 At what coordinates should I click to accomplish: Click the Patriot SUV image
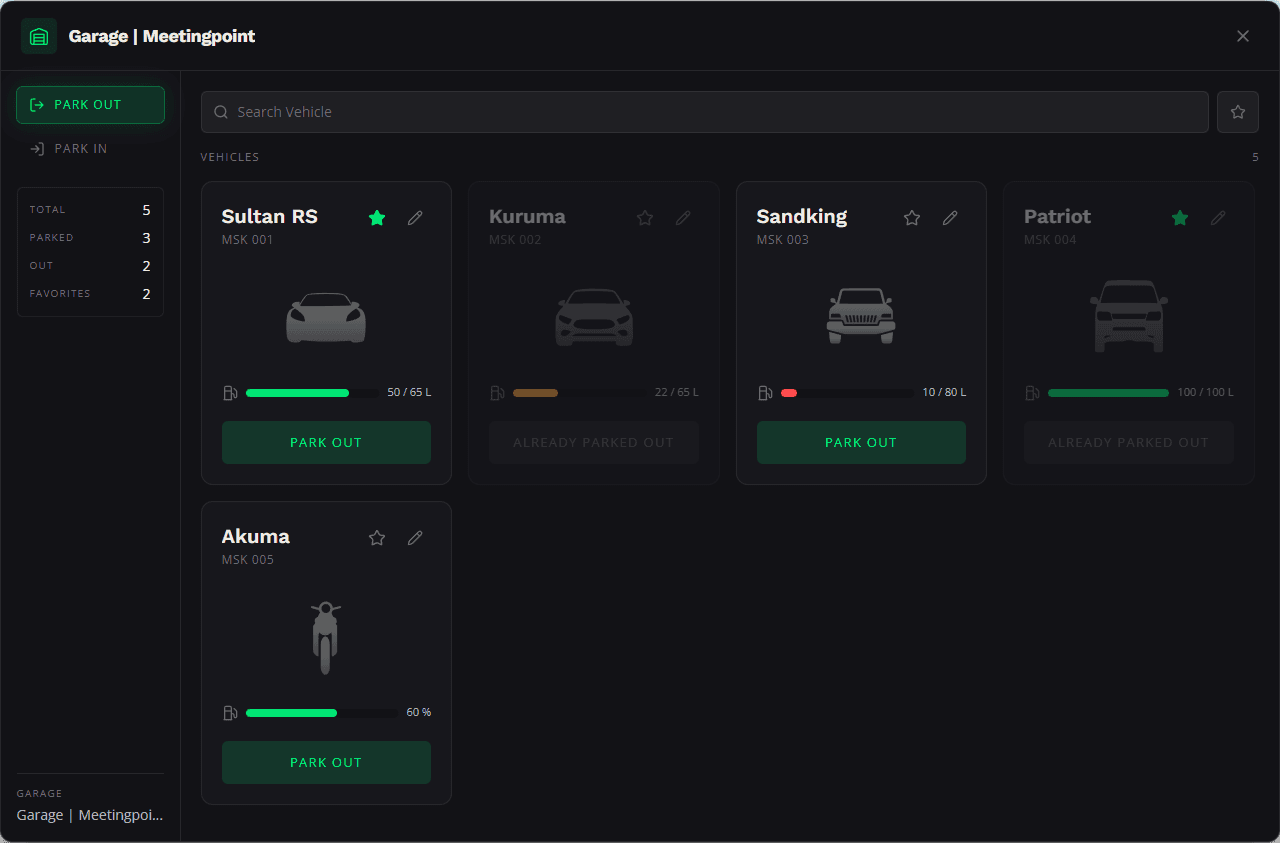pyautogui.click(x=1129, y=316)
